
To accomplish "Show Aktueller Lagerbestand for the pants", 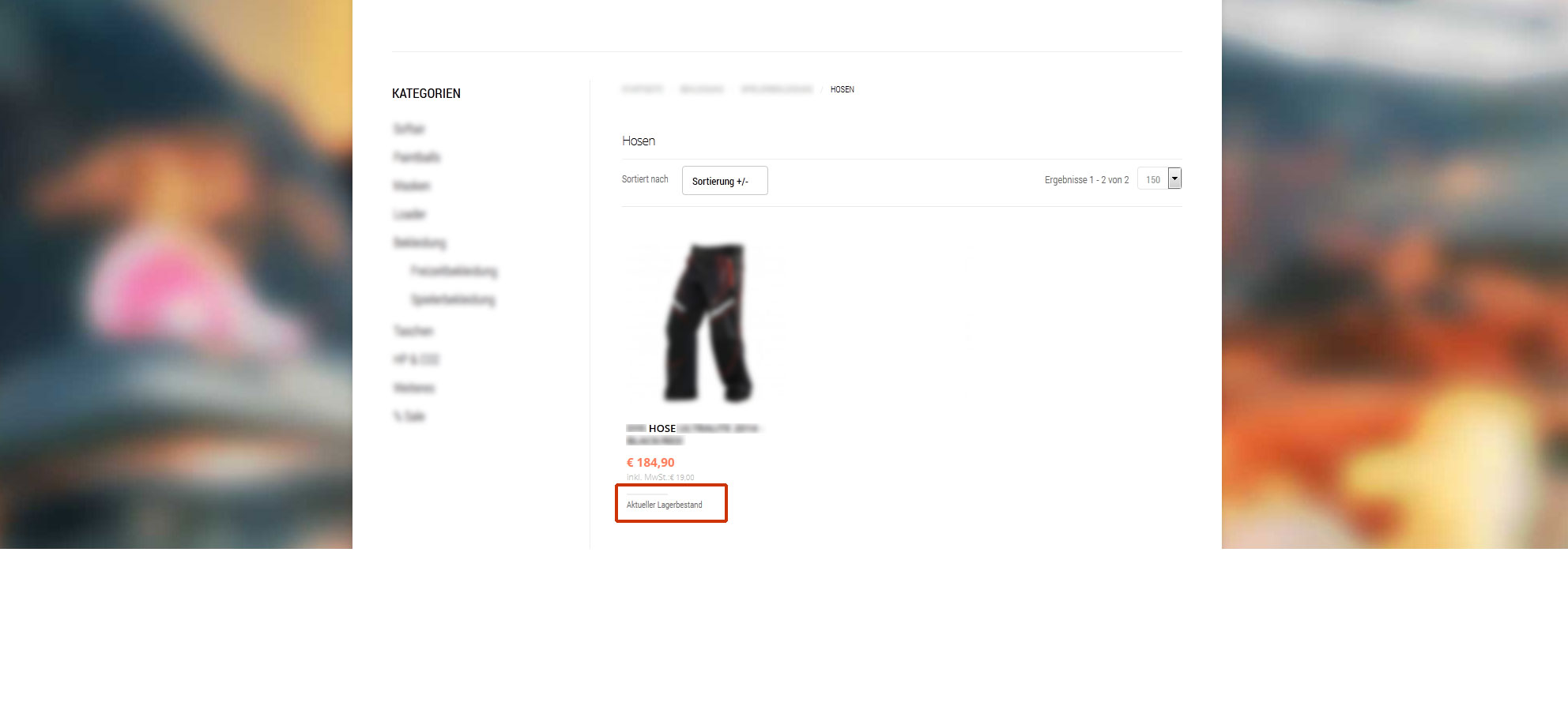I will [x=664, y=505].
